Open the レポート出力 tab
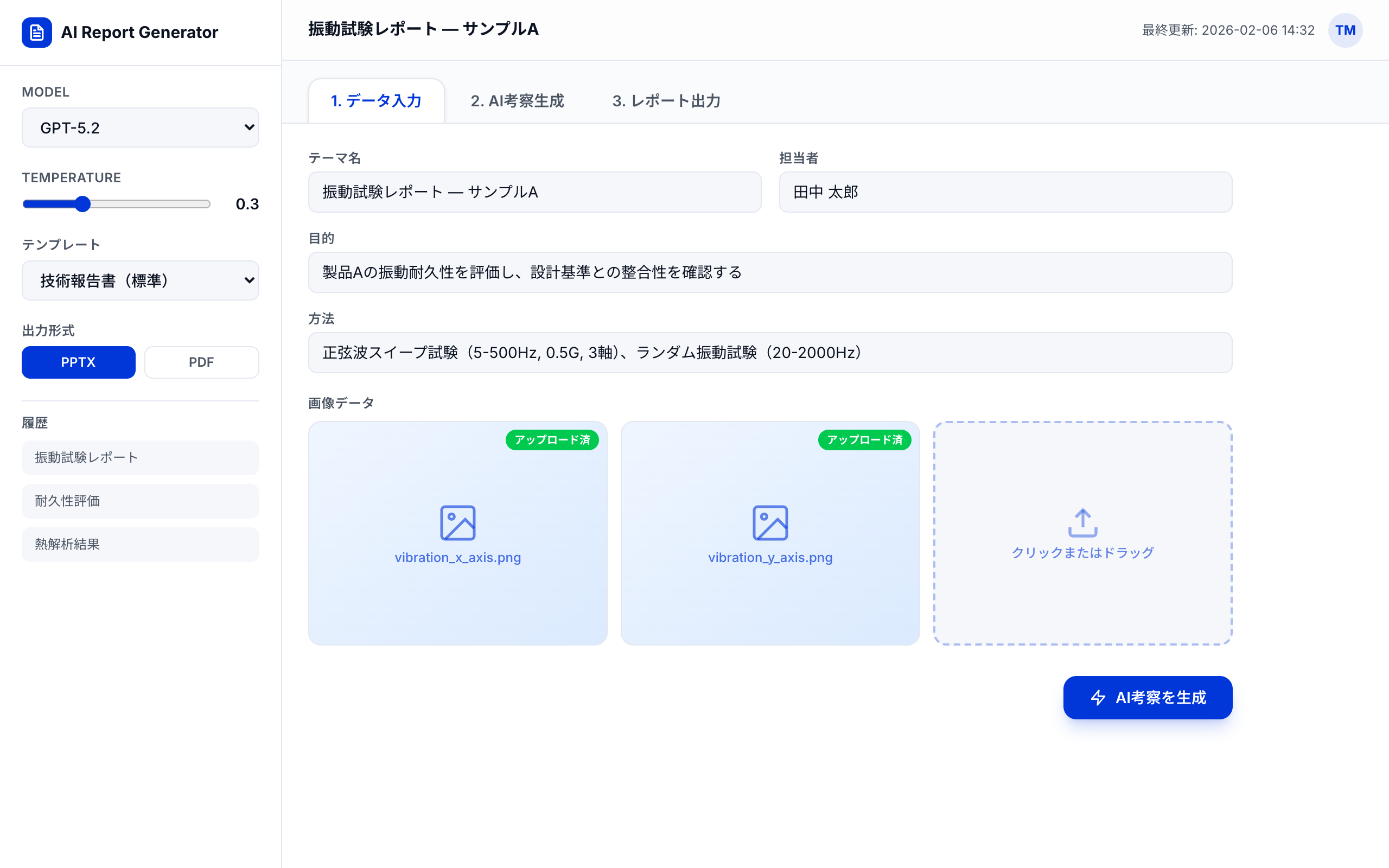Screen dimensions: 1389x868 coord(666,101)
